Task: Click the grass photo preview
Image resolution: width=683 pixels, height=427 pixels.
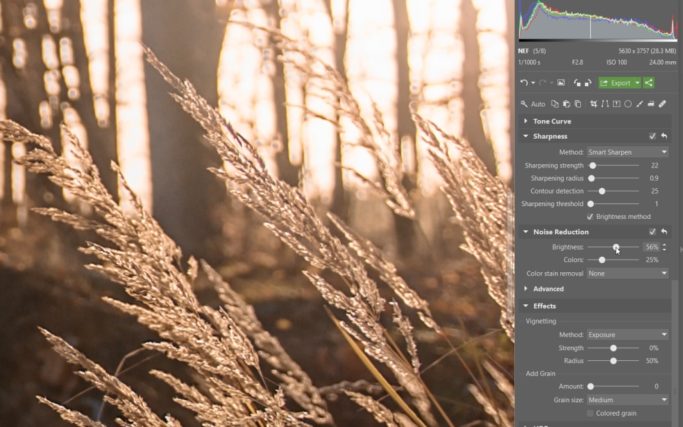Action: click(257, 214)
